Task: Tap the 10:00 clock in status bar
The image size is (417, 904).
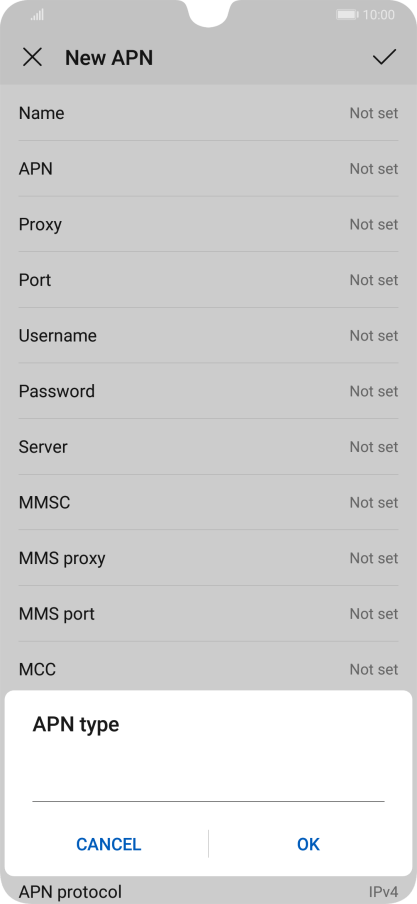Action: click(x=379, y=15)
